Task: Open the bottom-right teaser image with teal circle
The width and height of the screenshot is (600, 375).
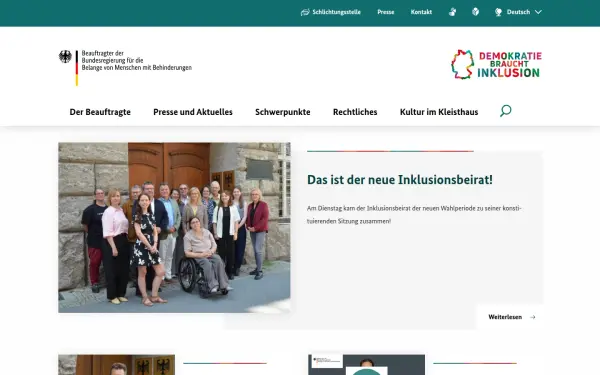Action: (366, 365)
